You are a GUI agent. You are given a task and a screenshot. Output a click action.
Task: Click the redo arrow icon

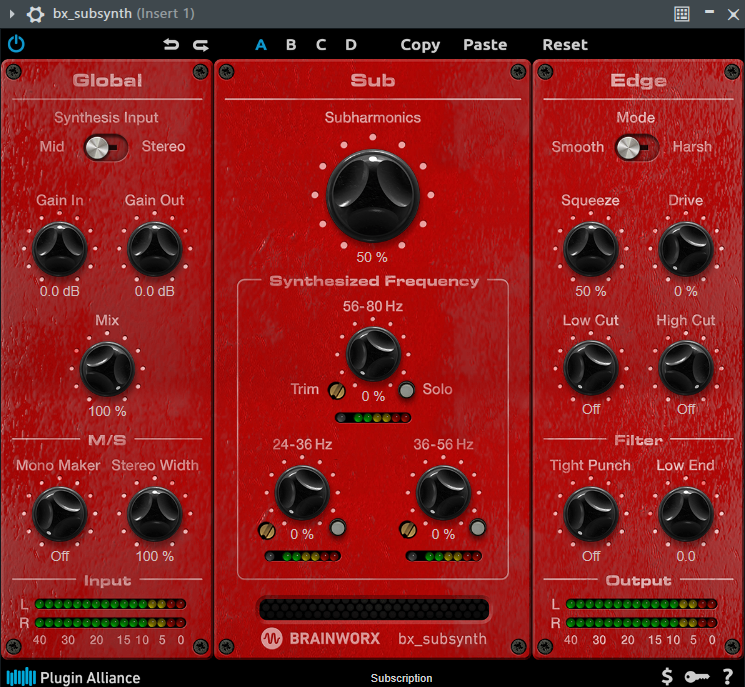tap(201, 45)
